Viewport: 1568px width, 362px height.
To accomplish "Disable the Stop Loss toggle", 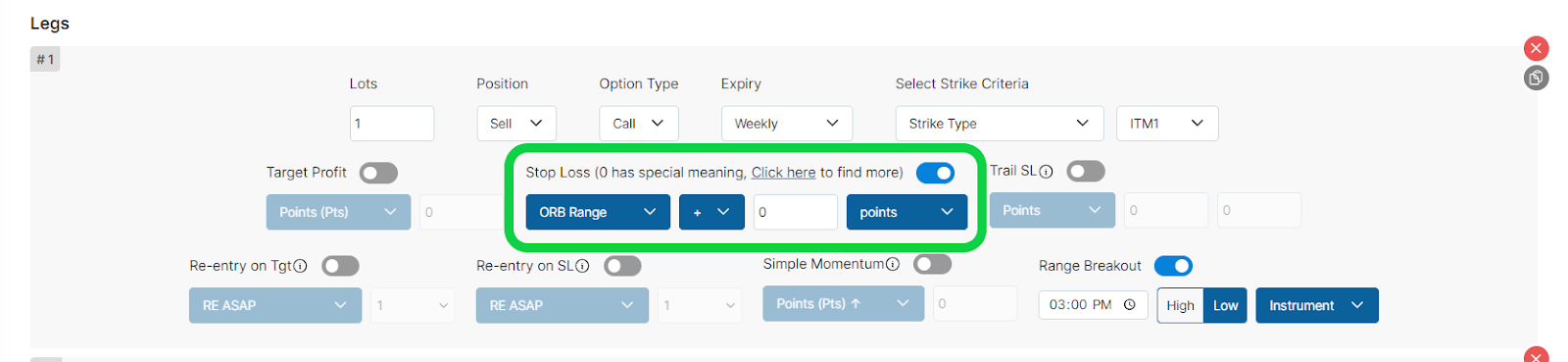I will click(x=935, y=173).
